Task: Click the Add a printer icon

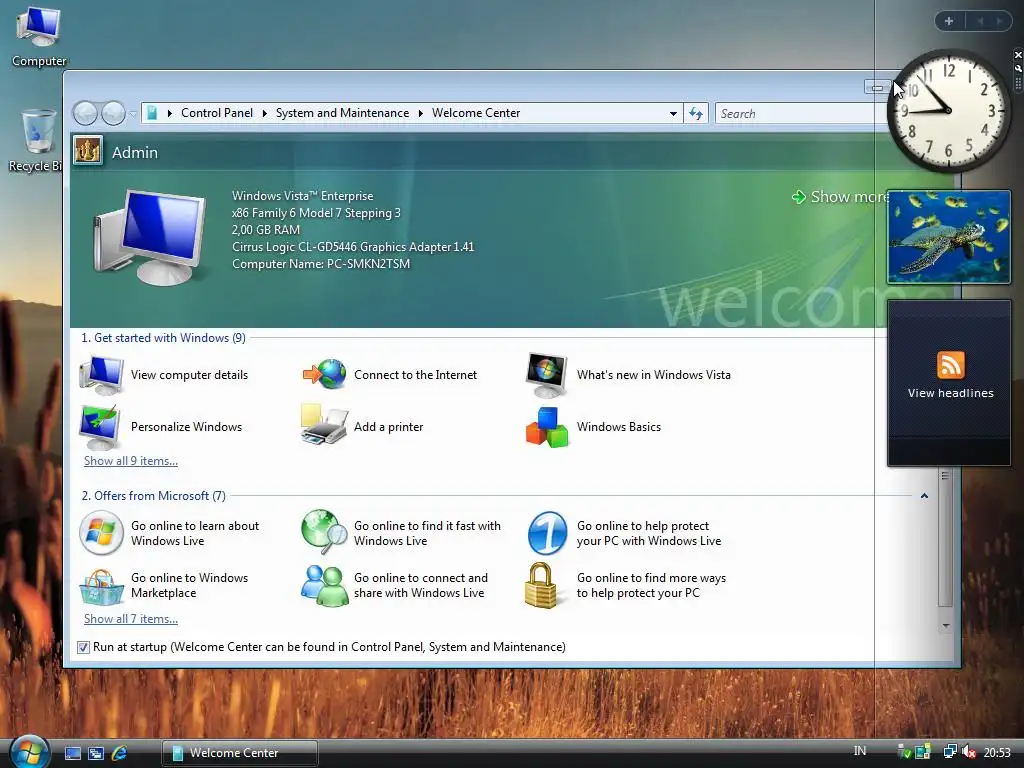Action: pos(324,424)
